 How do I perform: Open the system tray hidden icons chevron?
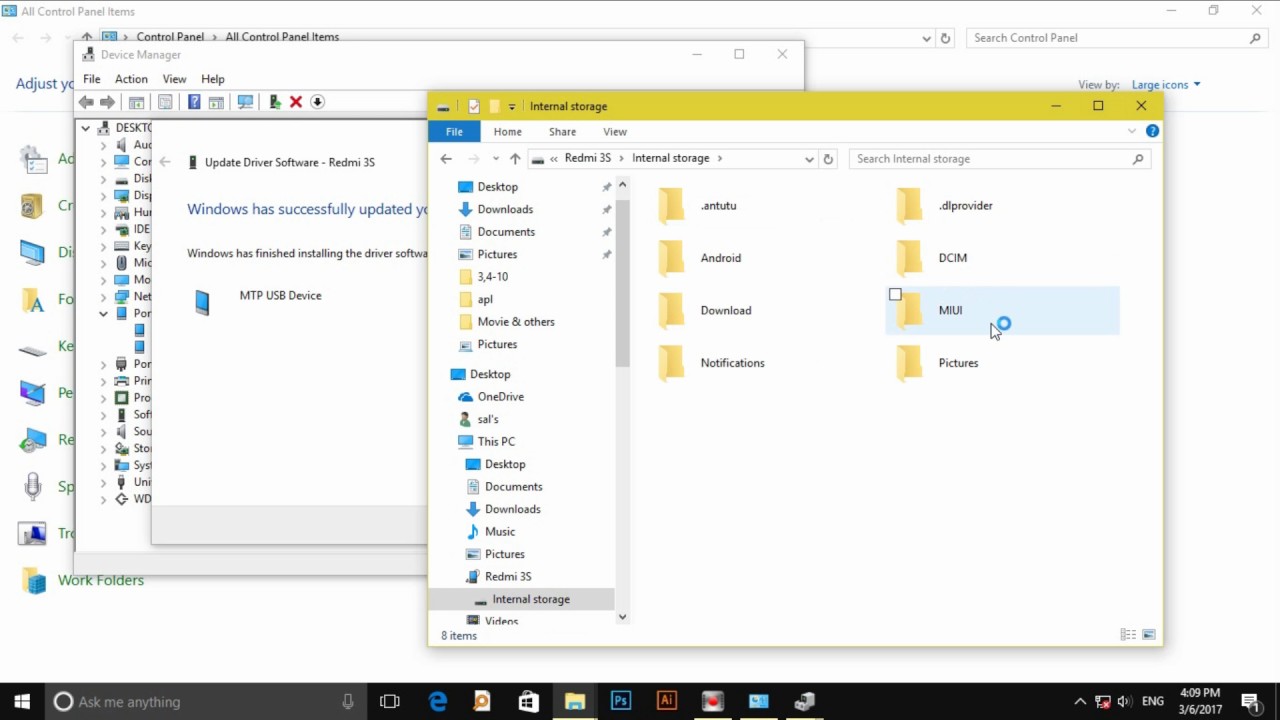(1080, 702)
